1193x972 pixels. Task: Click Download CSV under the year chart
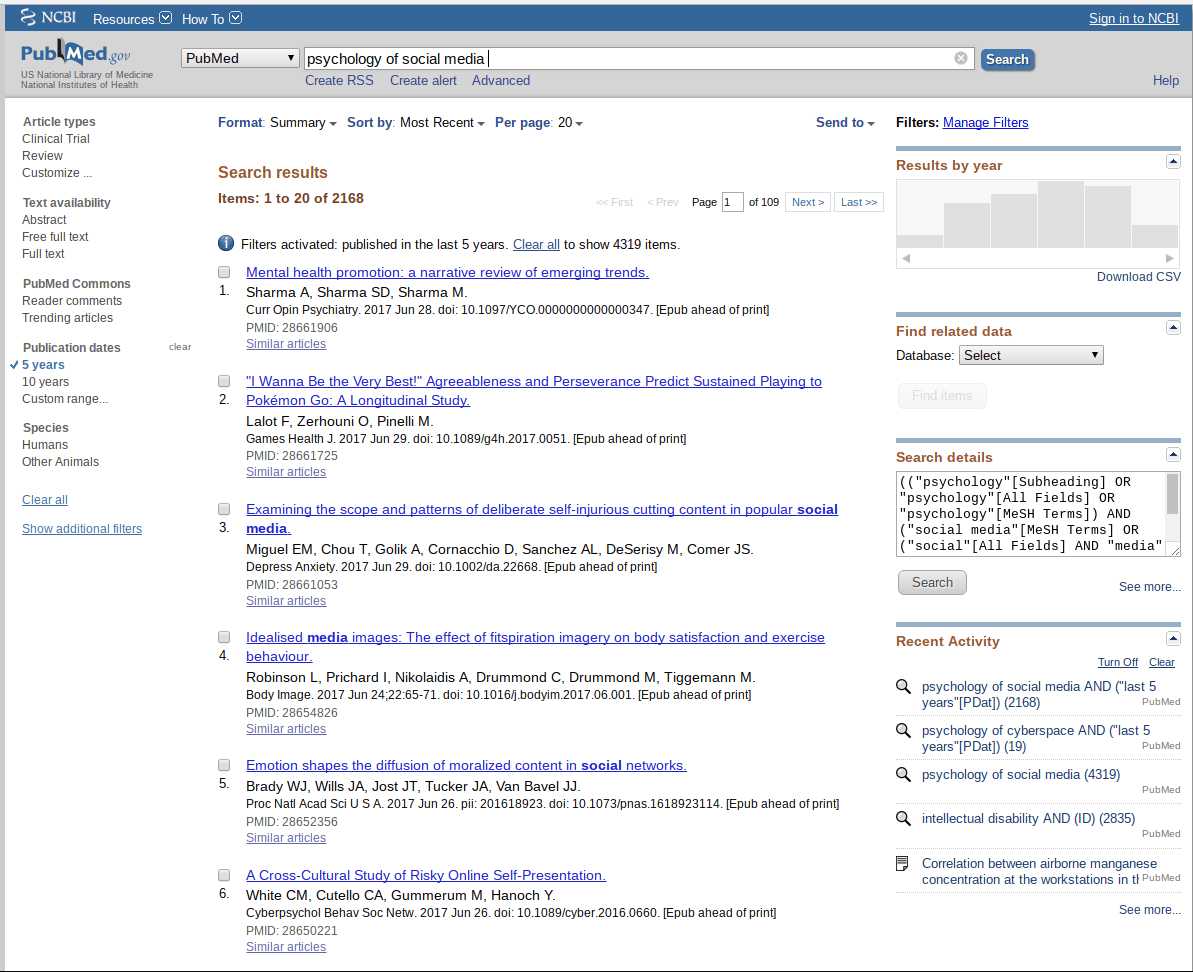click(x=1138, y=276)
